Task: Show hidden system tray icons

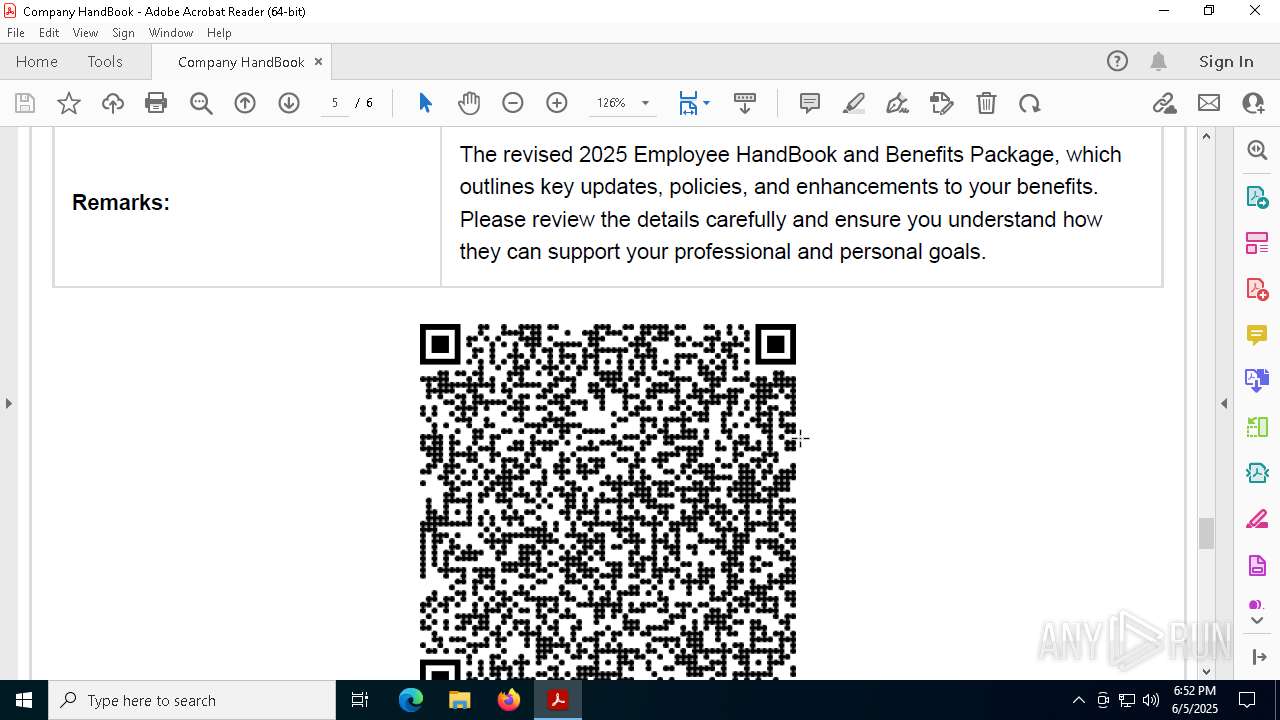Action: [1078, 700]
